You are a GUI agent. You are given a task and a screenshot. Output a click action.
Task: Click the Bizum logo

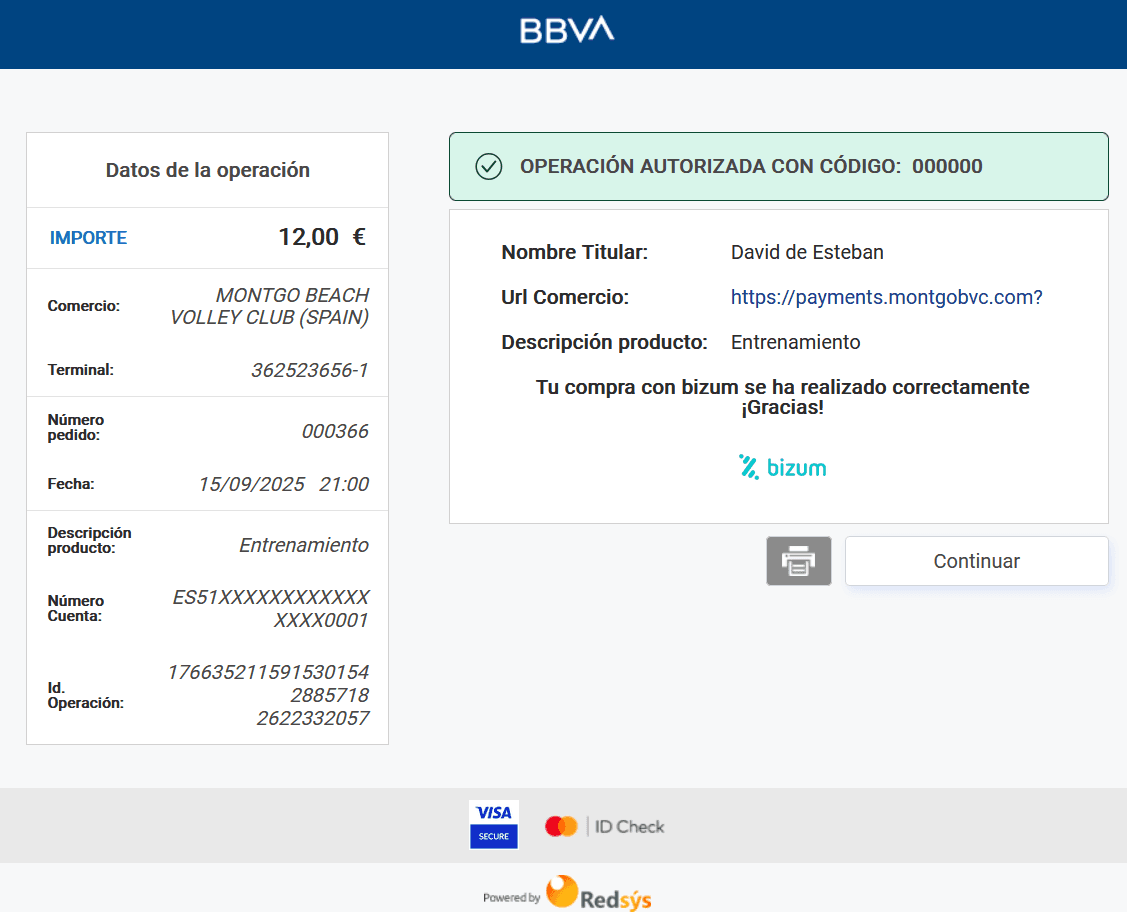pos(782,467)
